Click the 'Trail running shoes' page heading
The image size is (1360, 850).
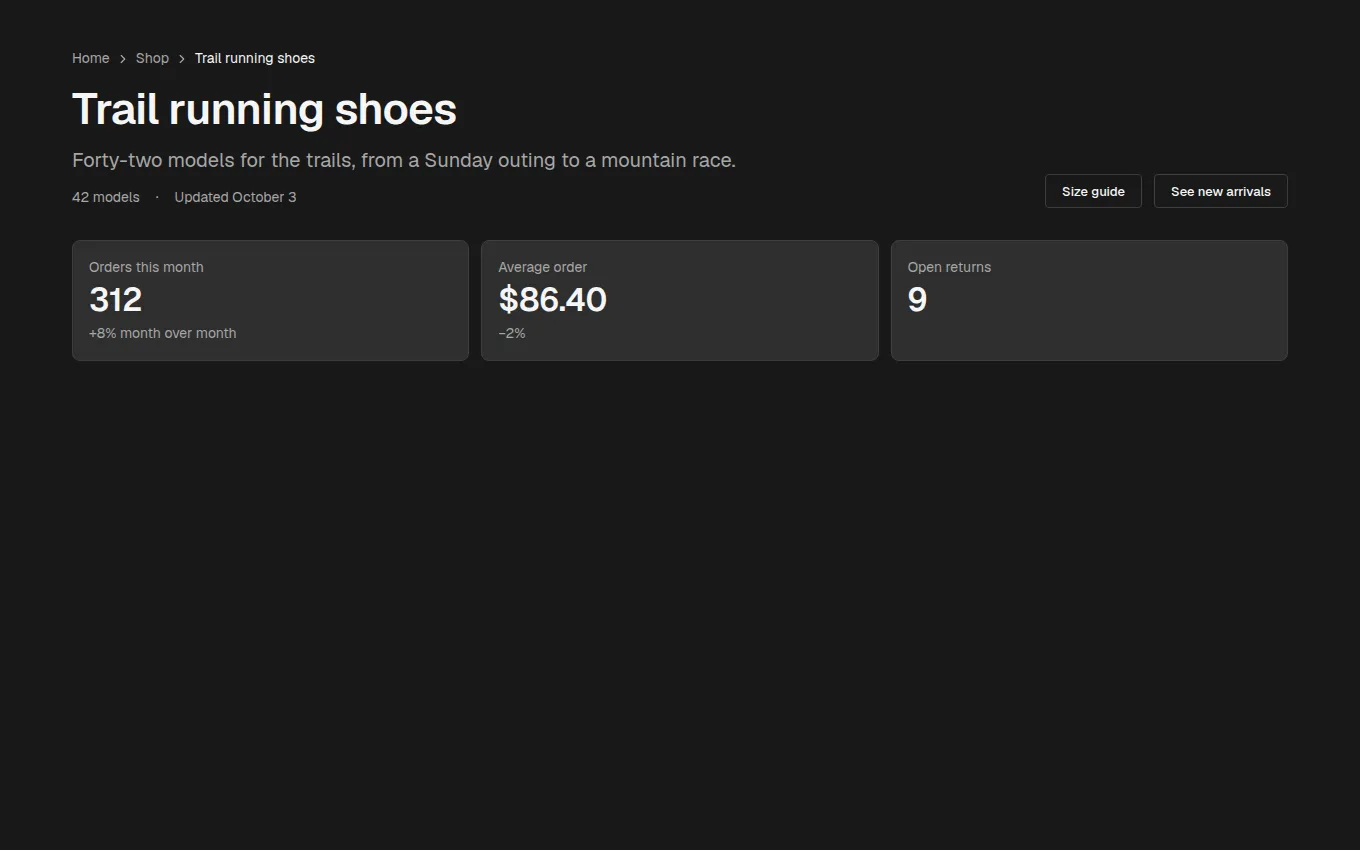[264, 109]
